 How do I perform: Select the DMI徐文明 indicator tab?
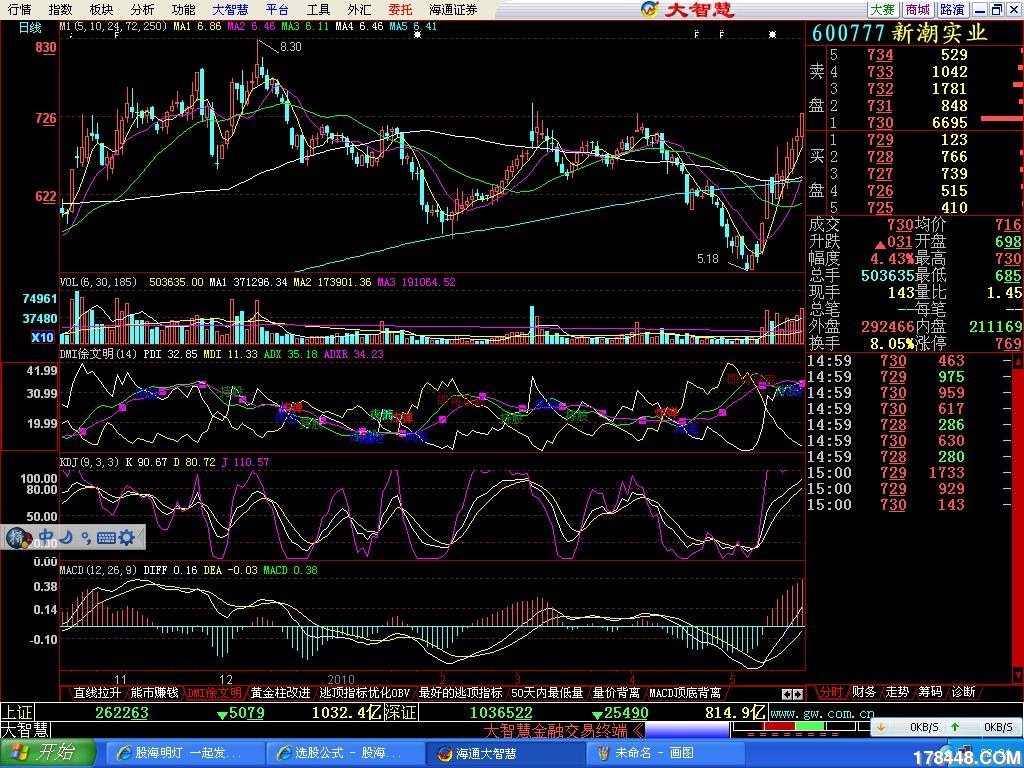[214, 692]
